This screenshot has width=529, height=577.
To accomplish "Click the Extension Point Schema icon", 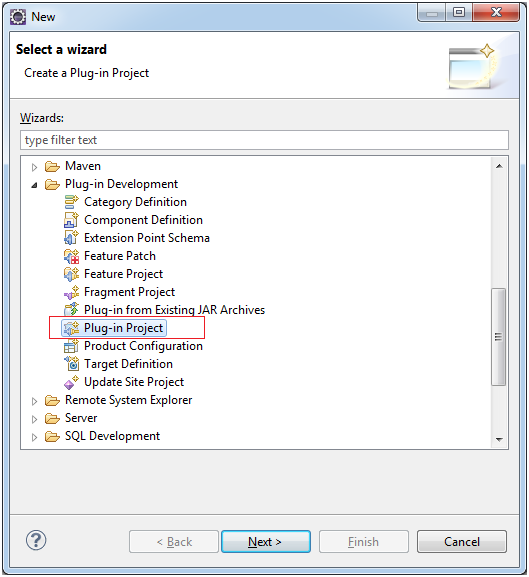I will pos(71,238).
